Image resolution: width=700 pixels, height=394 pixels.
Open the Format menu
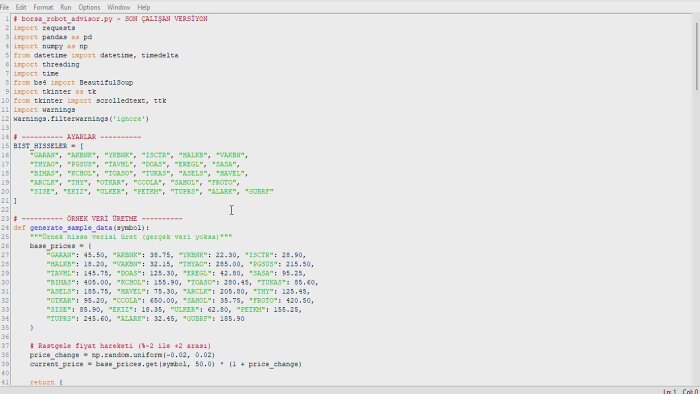43,7
